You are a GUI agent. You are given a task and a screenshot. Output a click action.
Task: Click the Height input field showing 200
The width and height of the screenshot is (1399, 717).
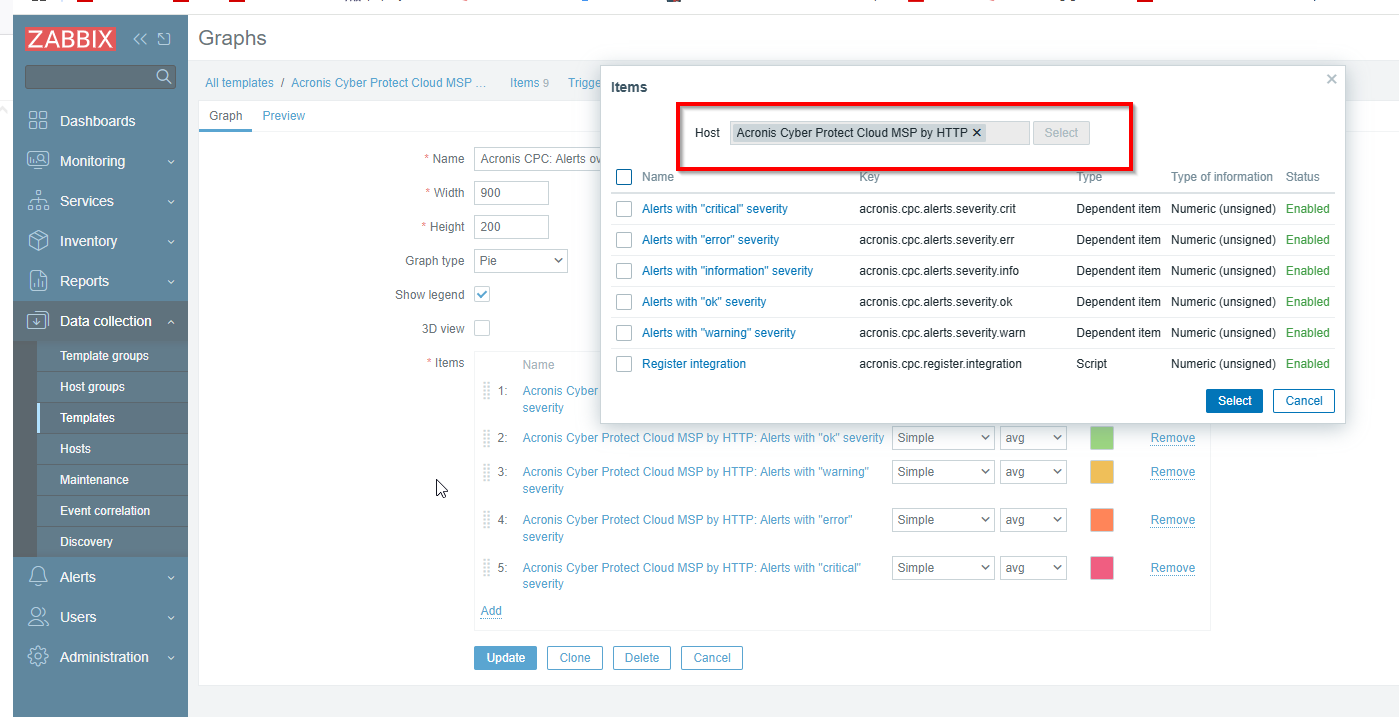(x=511, y=227)
